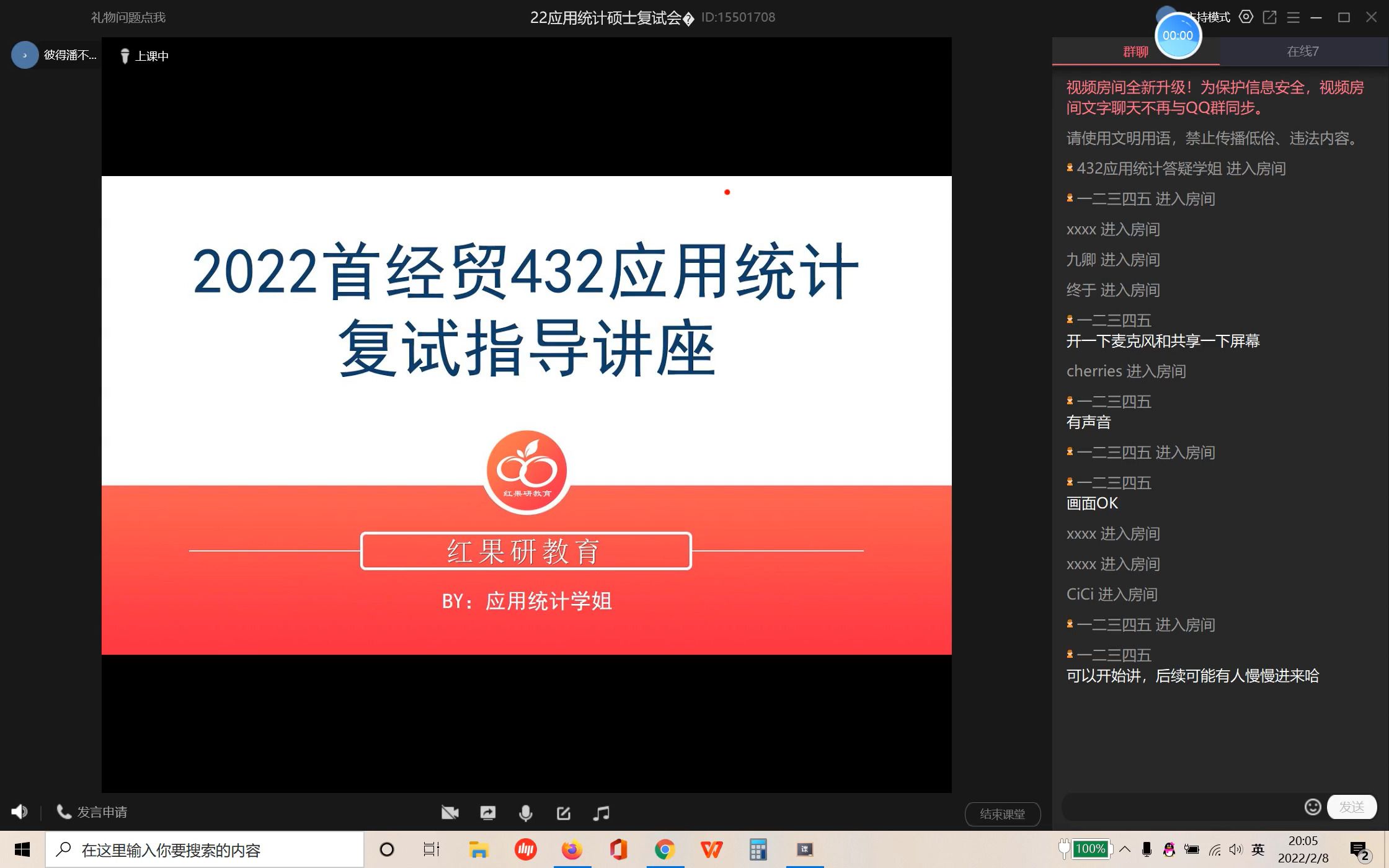The image size is (1389, 868).
Task: Click the classroom app taskbar icon
Action: pyautogui.click(x=805, y=849)
